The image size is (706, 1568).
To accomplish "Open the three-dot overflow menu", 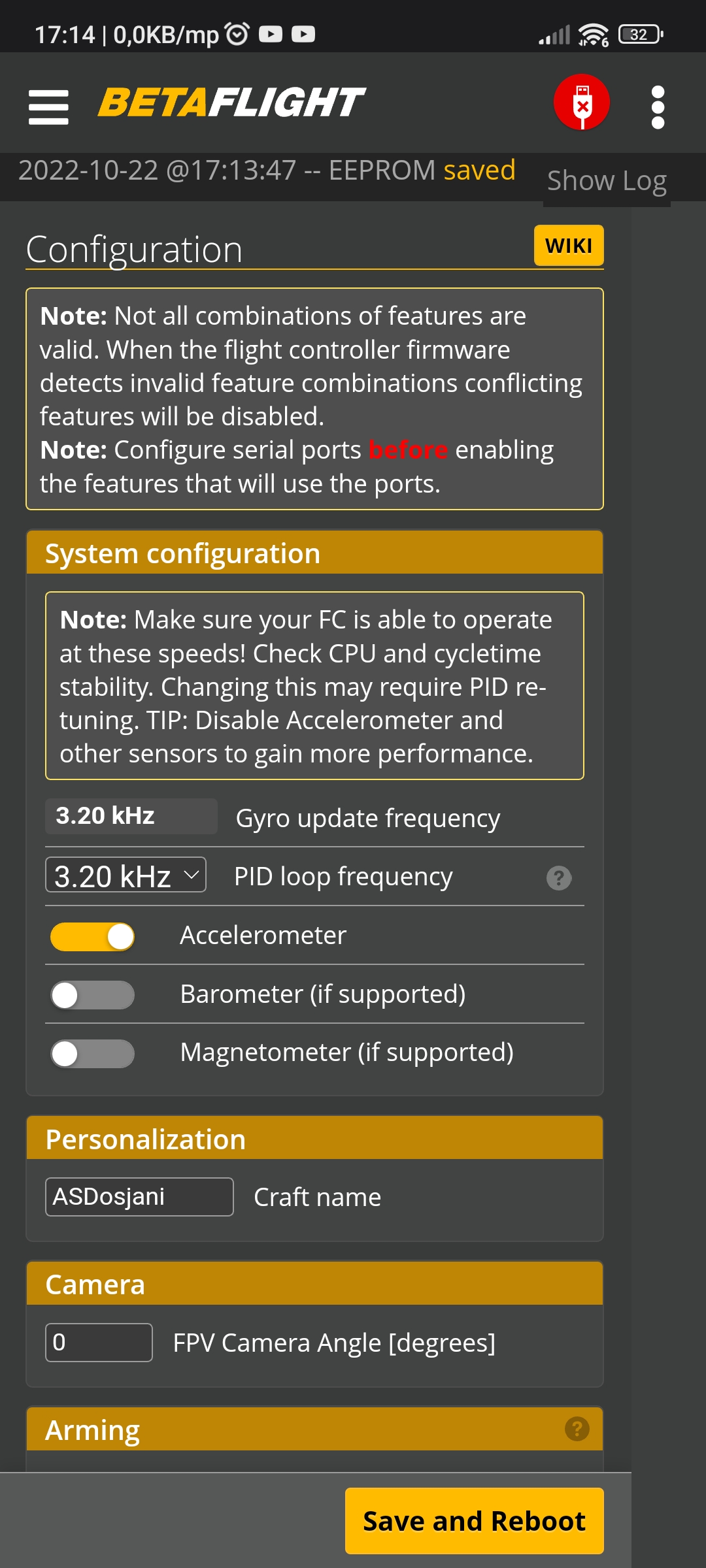I will (658, 105).
